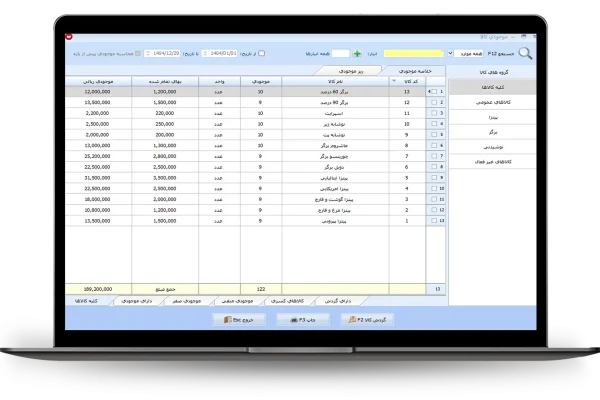The height and width of the screenshot is (400, 600).
Task: Select the نوشیدنی group in sidebar
Action: point(492,147)
